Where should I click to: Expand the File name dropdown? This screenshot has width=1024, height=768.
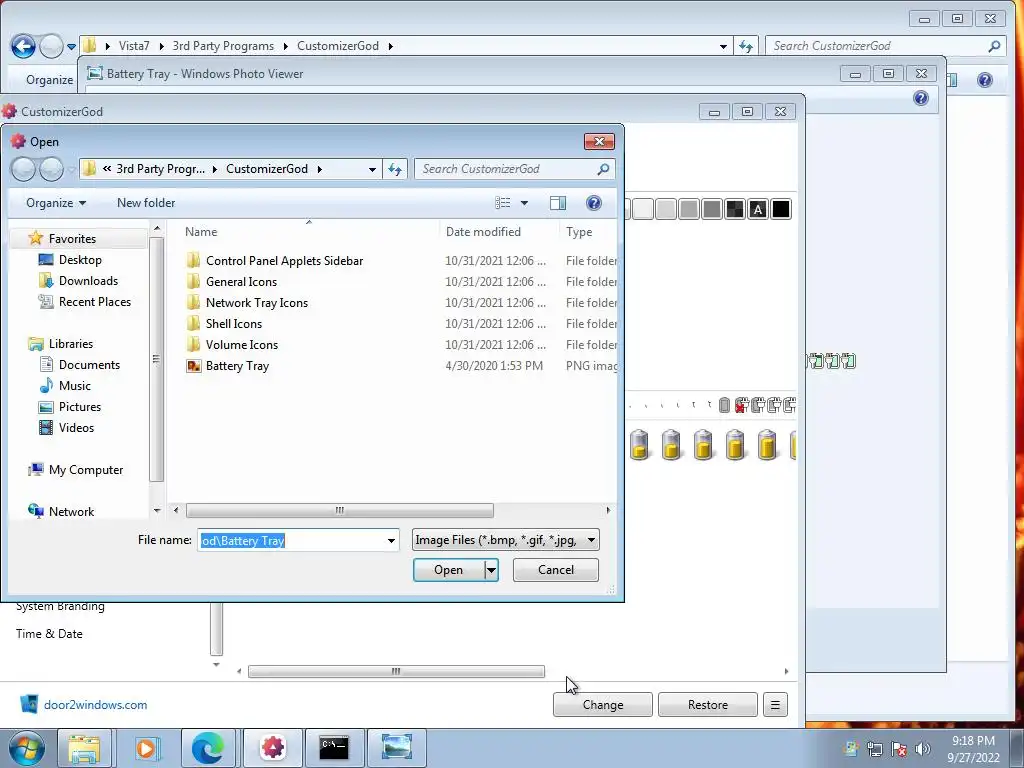(x=391, y=540)
